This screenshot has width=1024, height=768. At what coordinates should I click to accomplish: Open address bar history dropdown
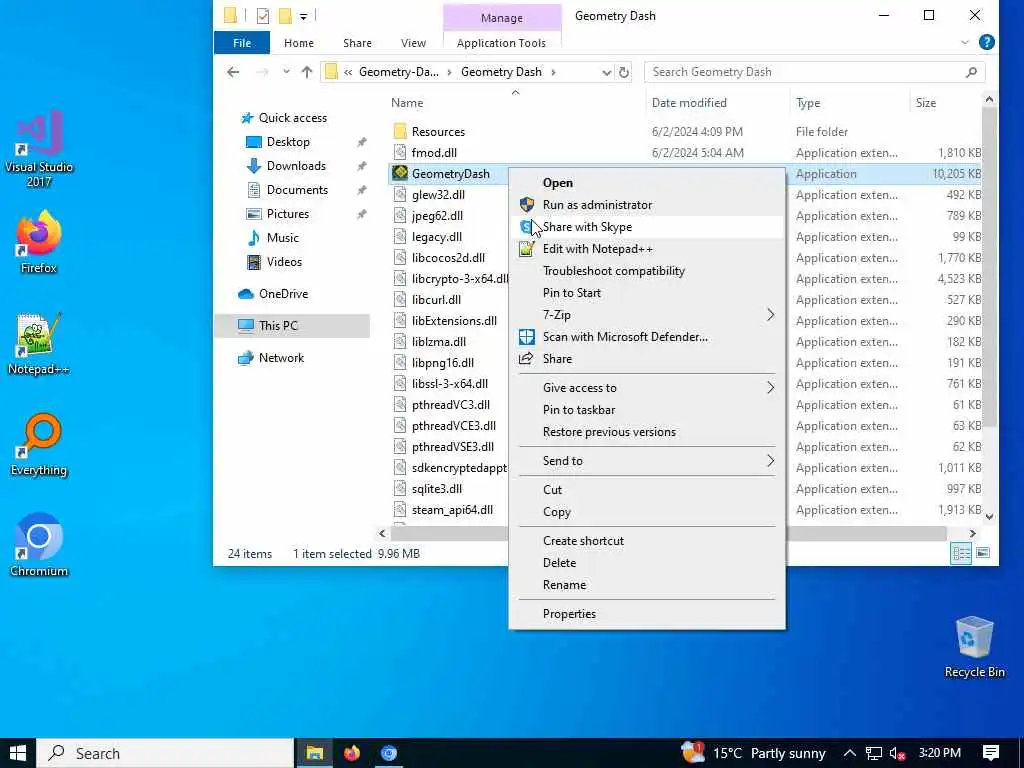point(606,72)
